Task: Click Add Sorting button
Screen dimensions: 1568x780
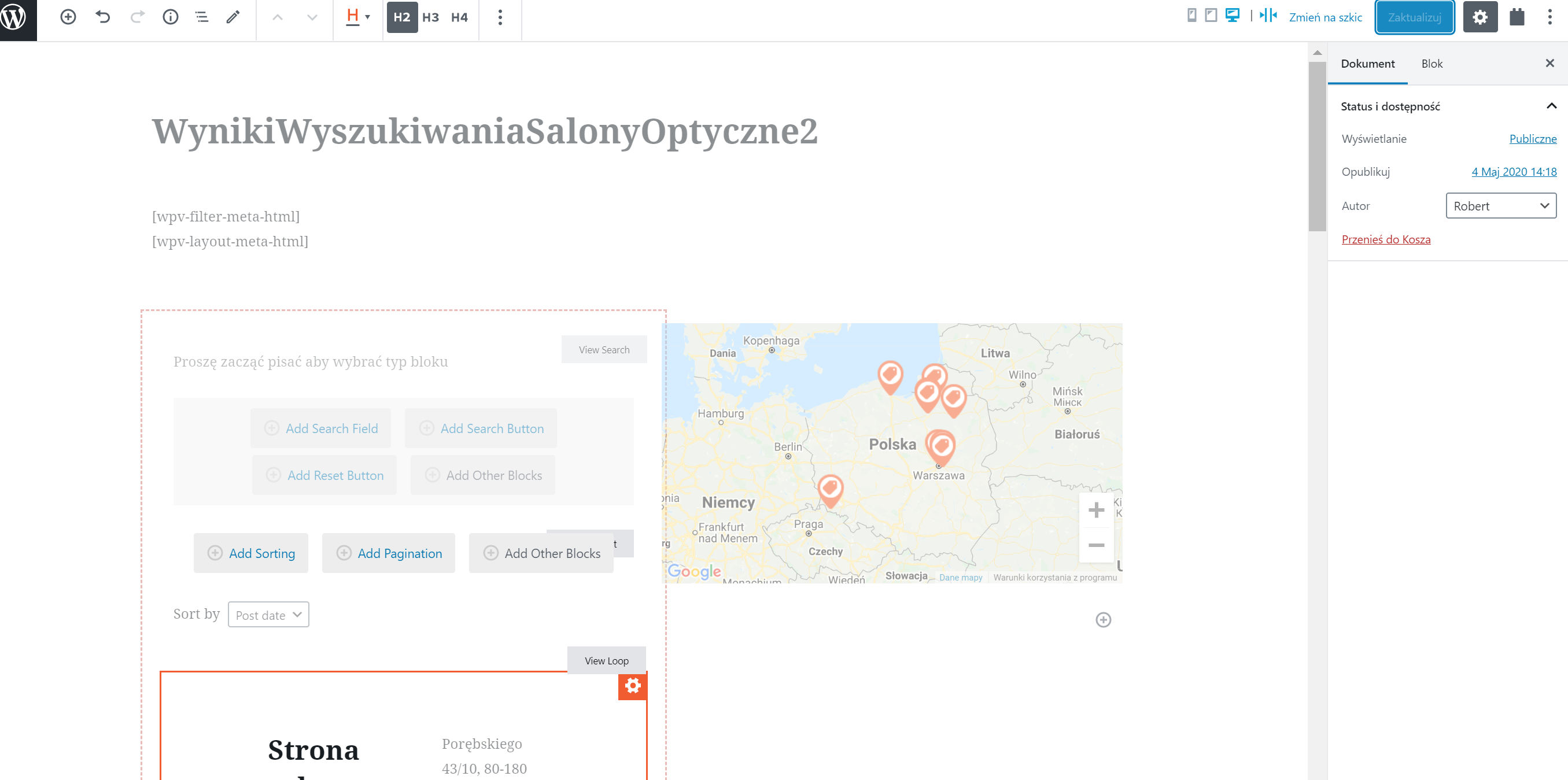Action: pyautogui.click(x=251, y=553)
